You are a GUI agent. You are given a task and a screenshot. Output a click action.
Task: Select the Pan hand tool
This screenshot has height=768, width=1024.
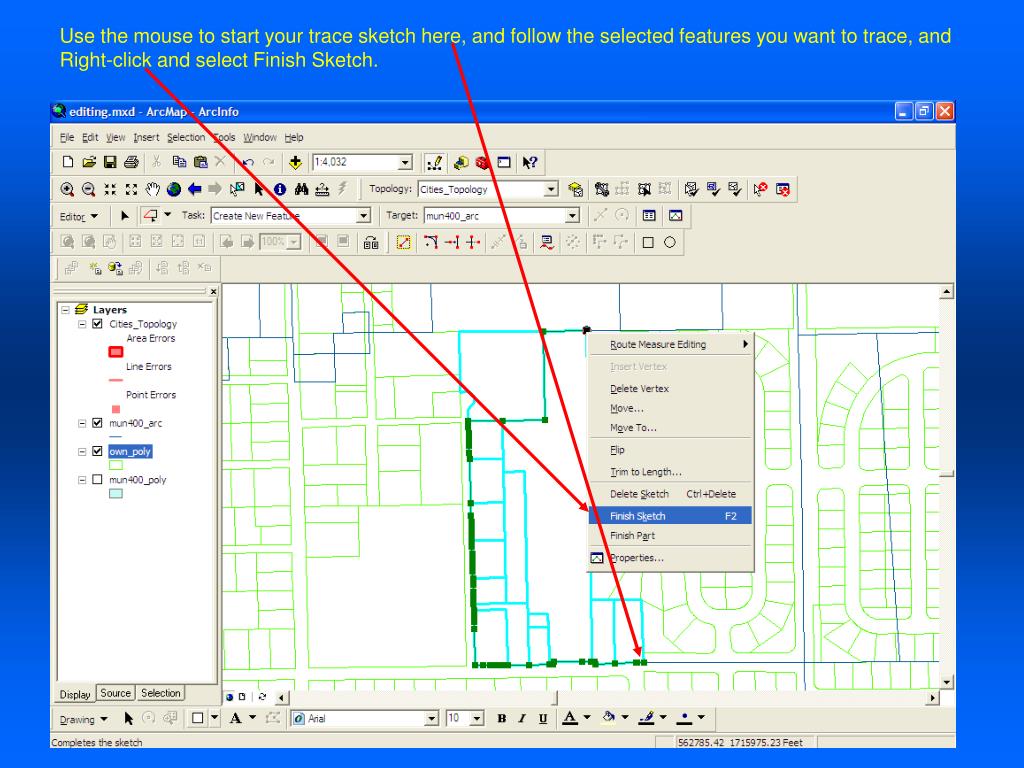152,189
